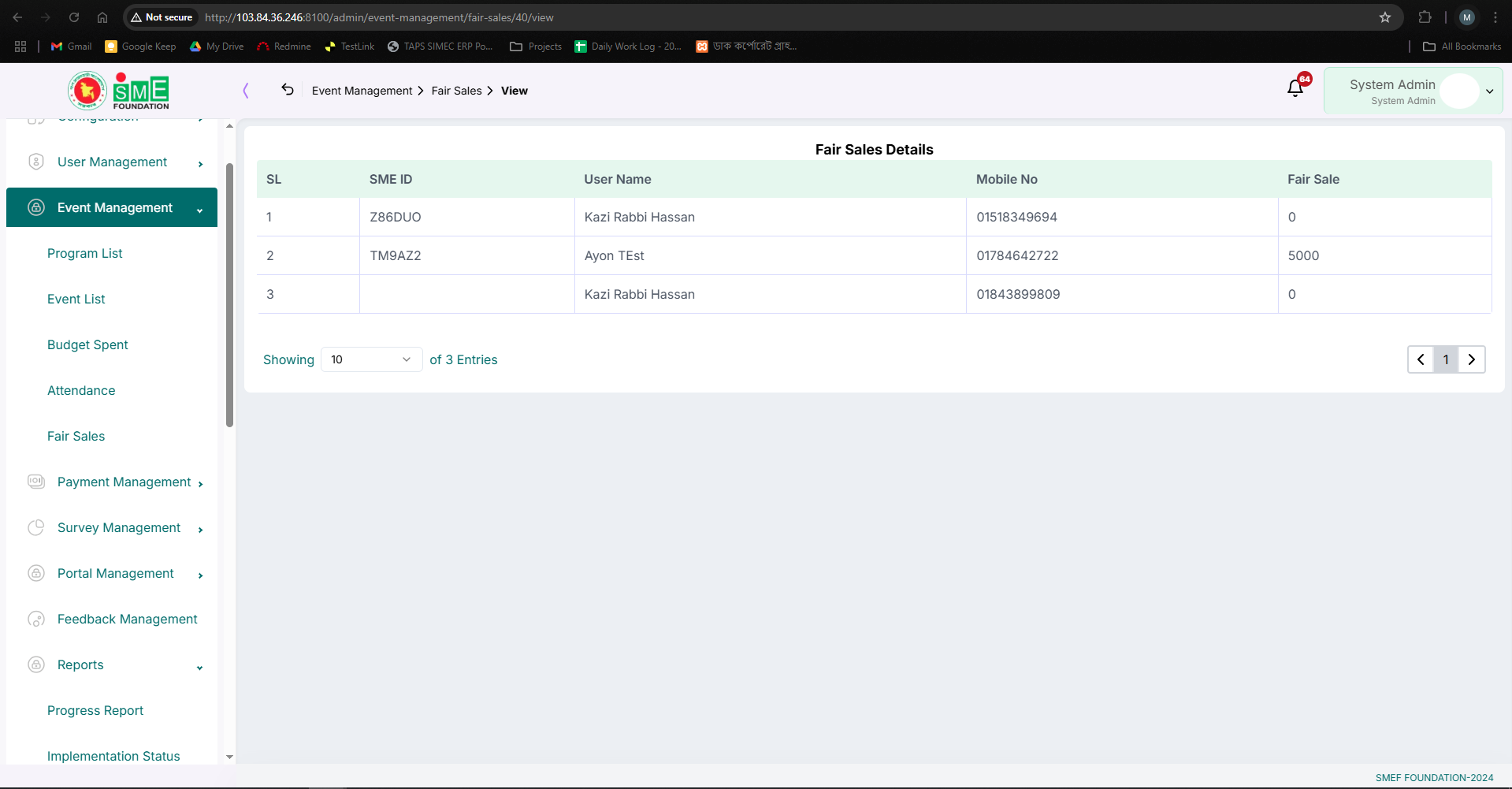The width and height of the screenshot is (1512, 789).
Task: Open Feedback Management in the sidebar
Action: [x=128, y=619]
